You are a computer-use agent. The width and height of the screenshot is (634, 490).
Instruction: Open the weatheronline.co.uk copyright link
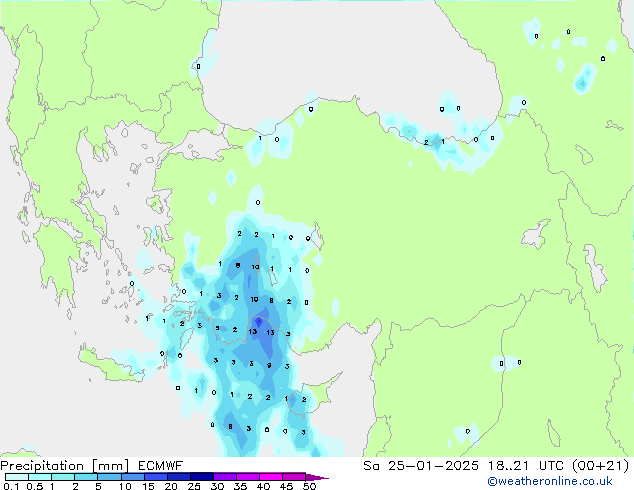pyautogui.click(x=550, y=481)
